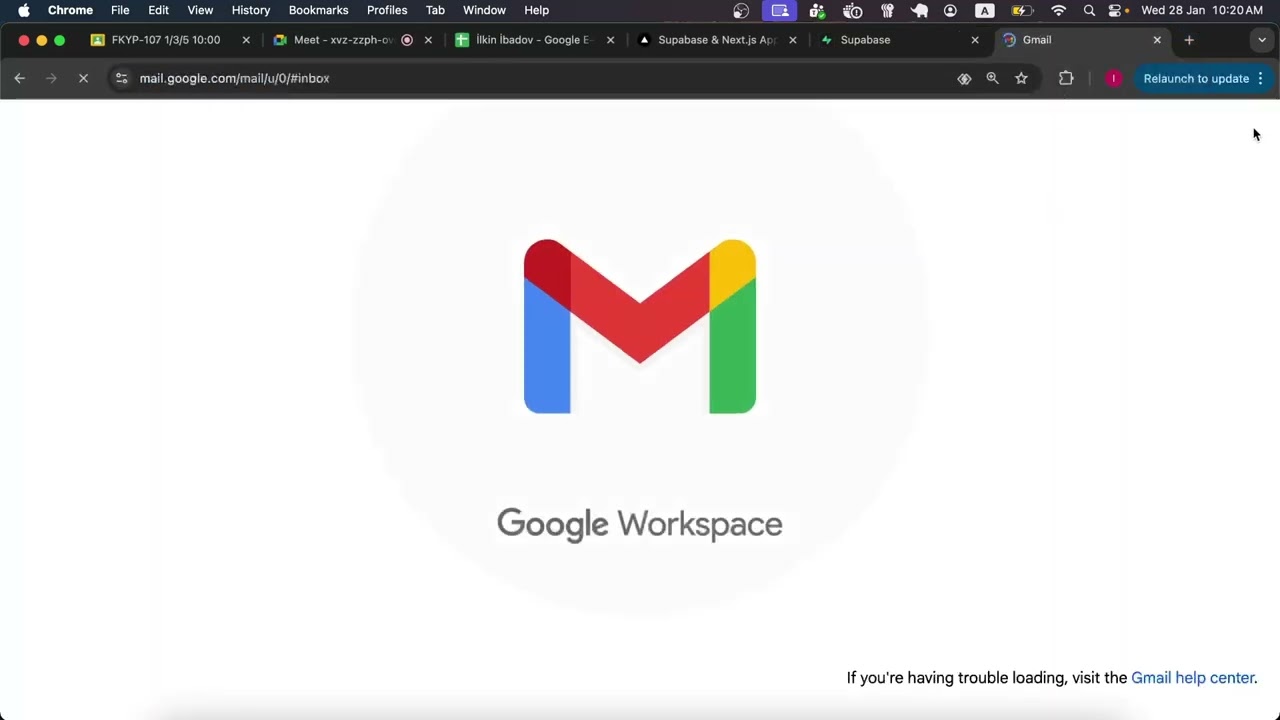Go back using the browser back arrow

[x=20, y=78]
